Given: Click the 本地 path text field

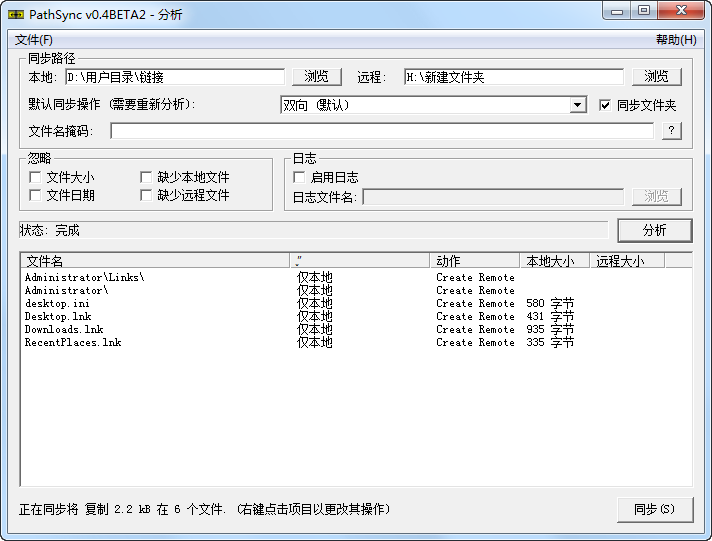Looking at the screenshot, I should pyautogui.click(x=175, y=77).
